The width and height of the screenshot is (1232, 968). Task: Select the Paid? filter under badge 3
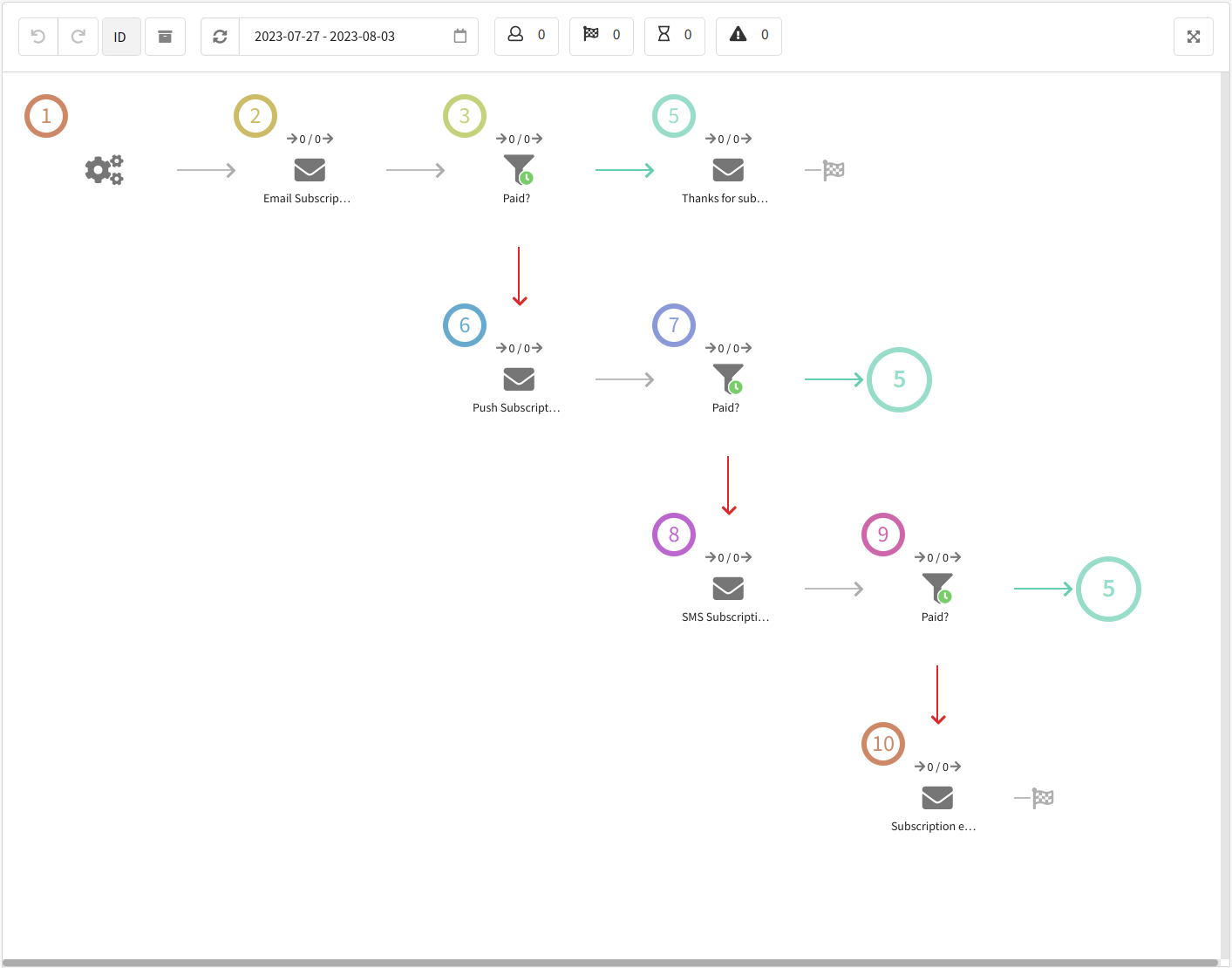519,169
